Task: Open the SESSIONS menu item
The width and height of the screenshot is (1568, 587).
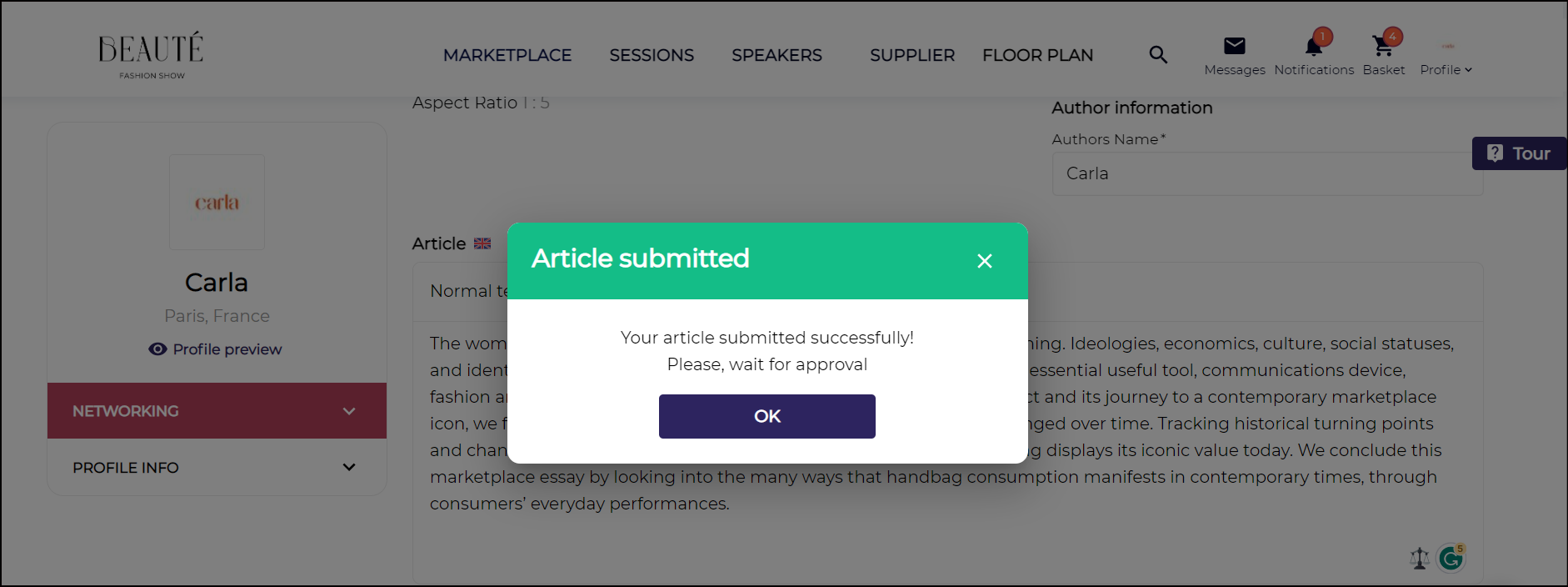Action: coord(652,55)
